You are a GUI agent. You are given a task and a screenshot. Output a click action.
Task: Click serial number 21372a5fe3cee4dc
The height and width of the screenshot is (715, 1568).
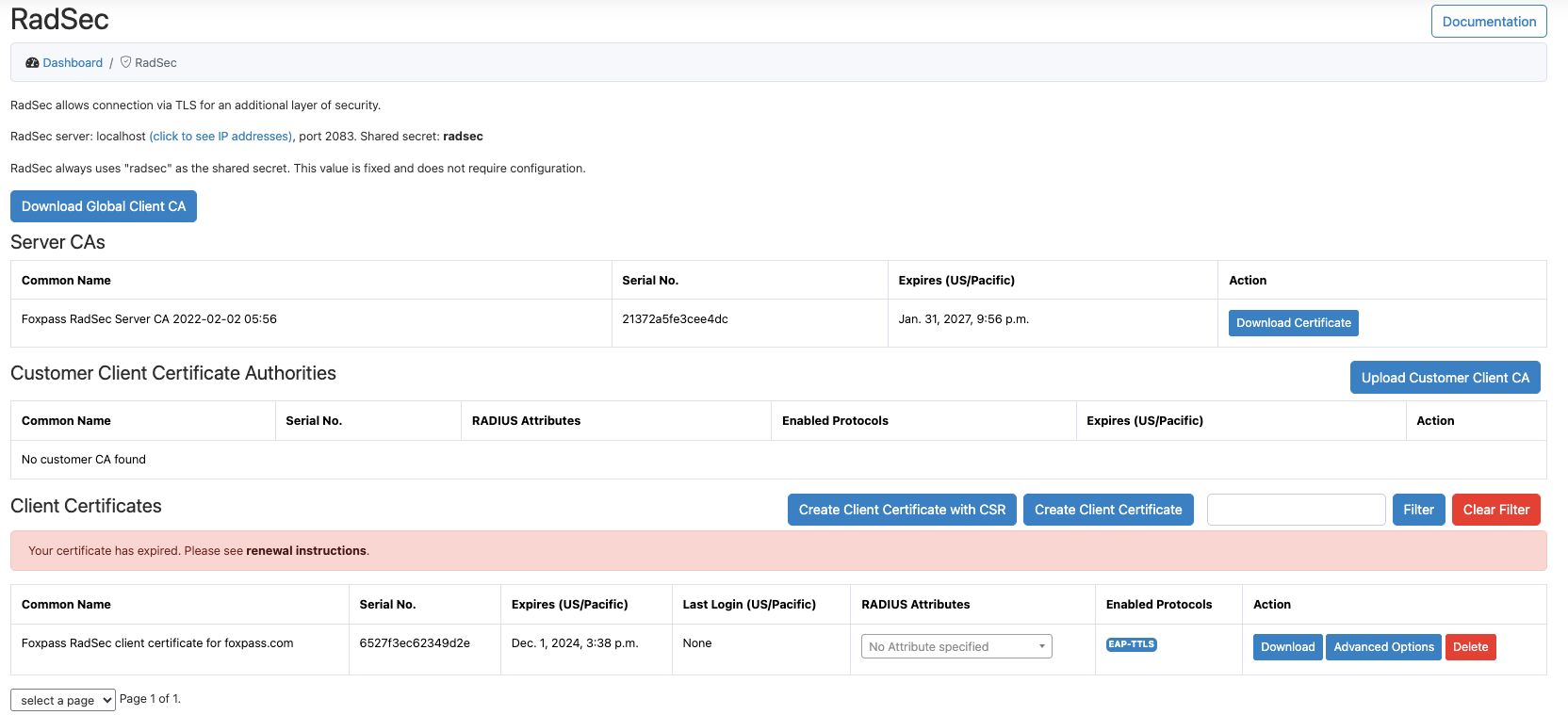click(675, 319)
